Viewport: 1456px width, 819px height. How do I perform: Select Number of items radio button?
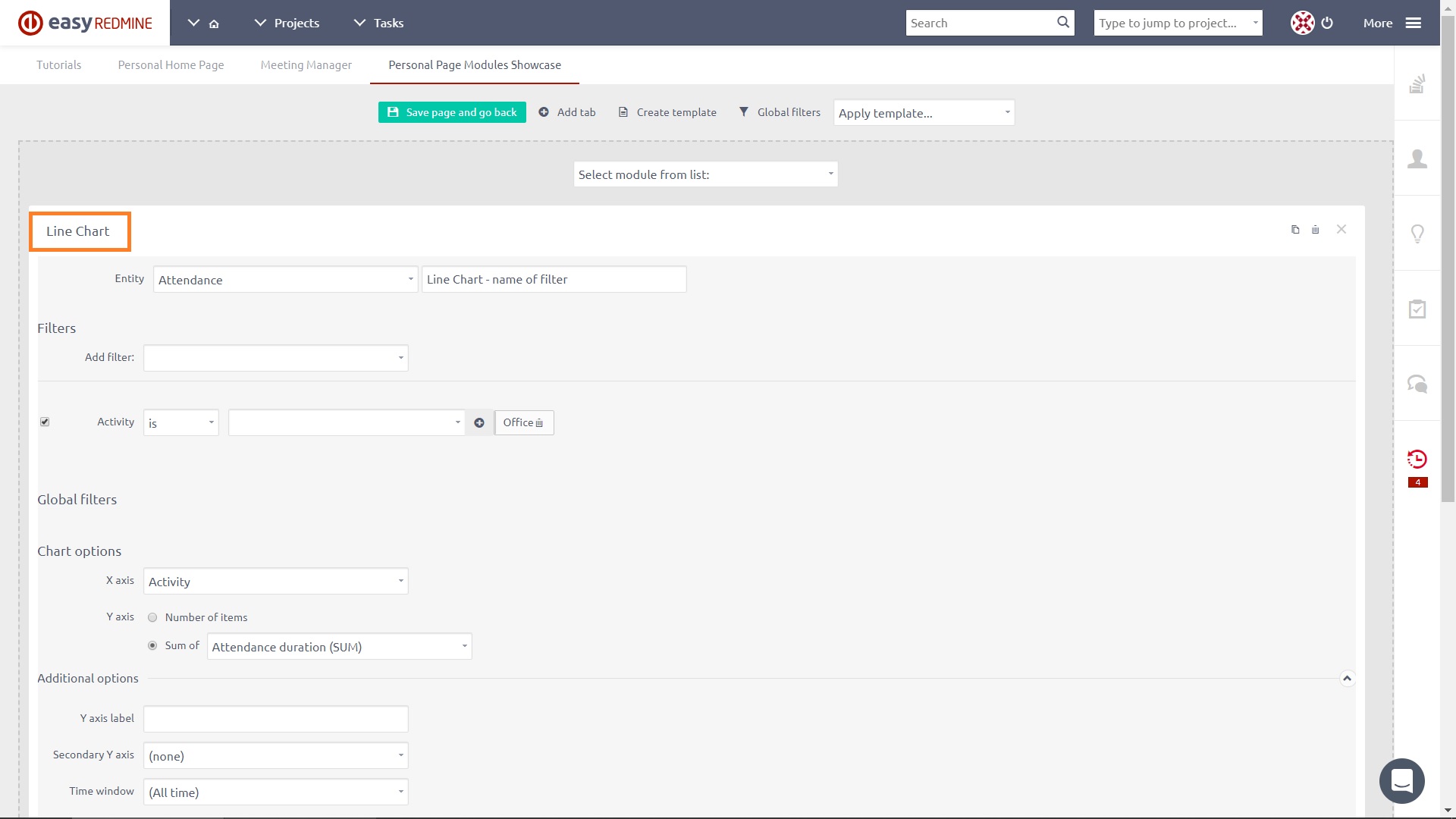click(x=152, y=618)
